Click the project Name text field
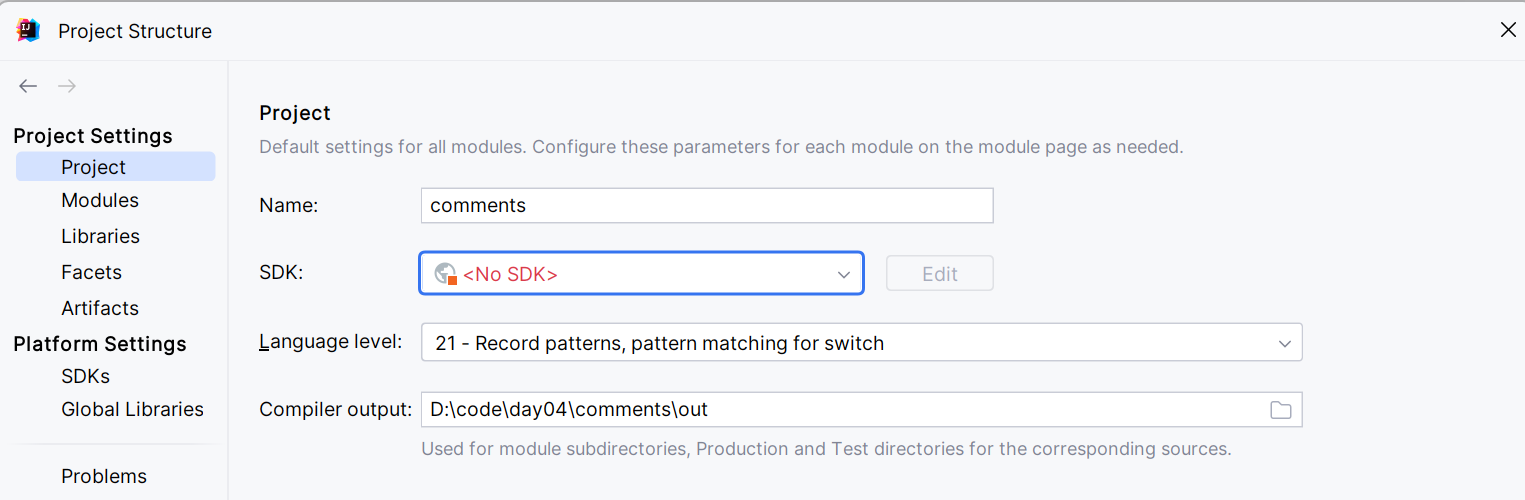The width and height of the screenshot is (1525, 500). pyautogui.click(x=706, y=206)
